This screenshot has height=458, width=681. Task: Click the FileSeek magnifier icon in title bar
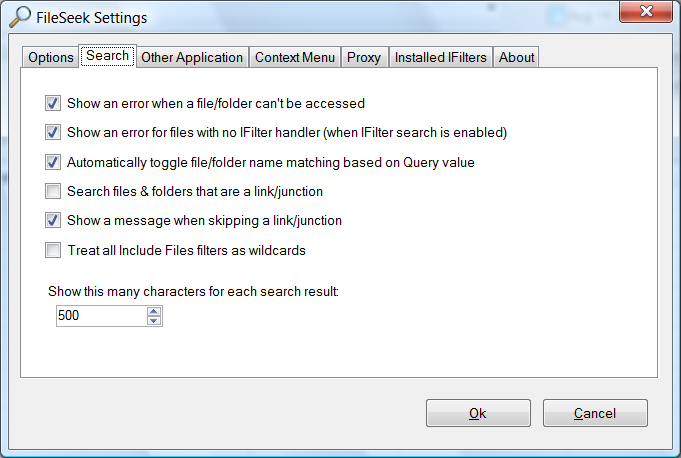(x=20, y=16)
